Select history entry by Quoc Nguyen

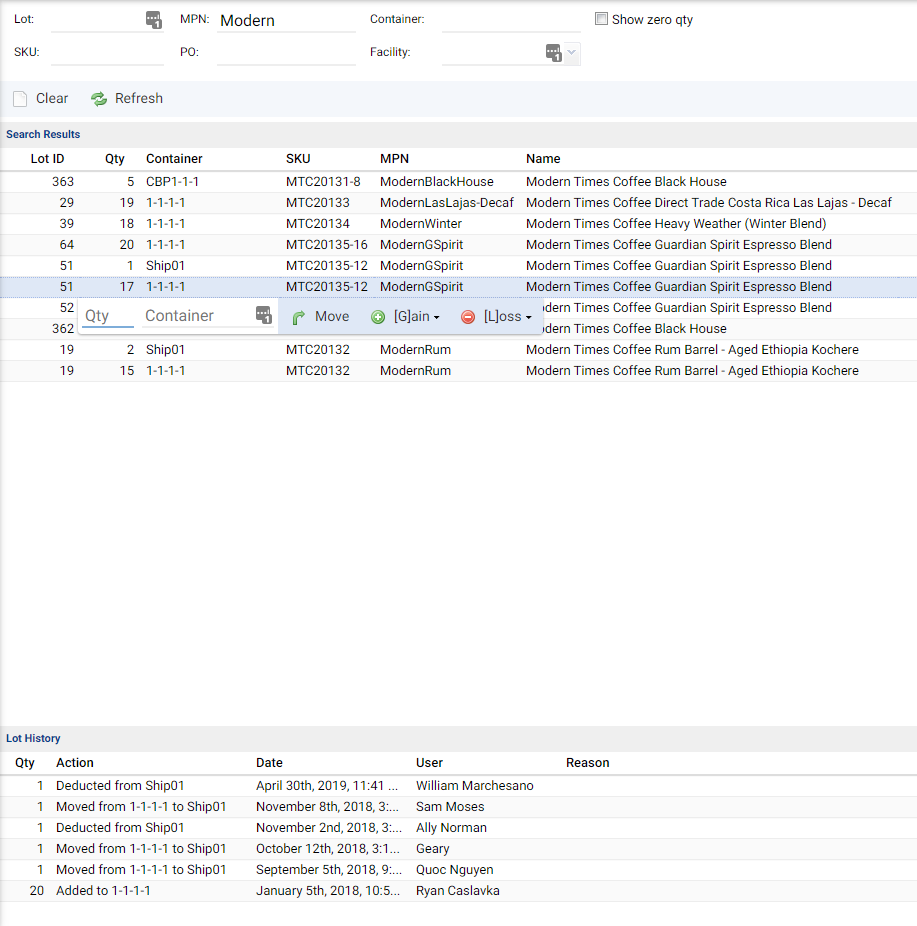pyautogui.click(x=458, y=870)
